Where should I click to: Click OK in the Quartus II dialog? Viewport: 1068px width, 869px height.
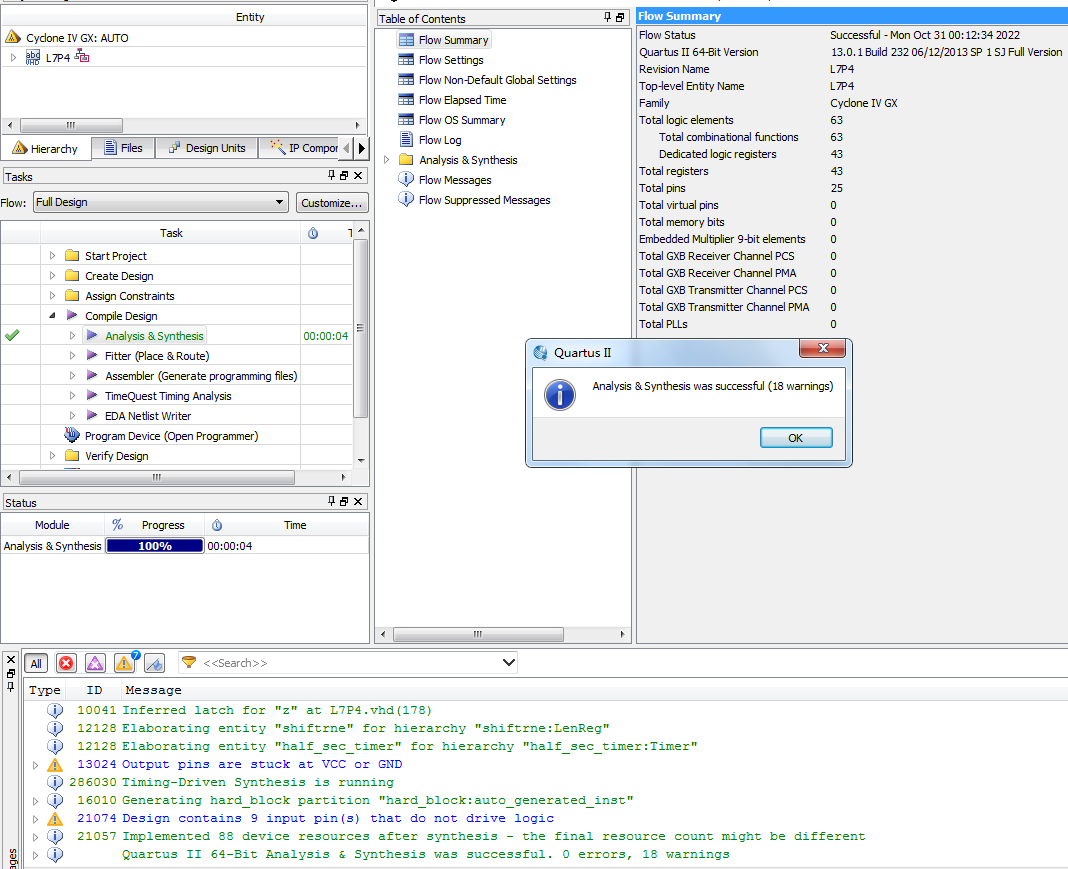(x=796, y=438)
